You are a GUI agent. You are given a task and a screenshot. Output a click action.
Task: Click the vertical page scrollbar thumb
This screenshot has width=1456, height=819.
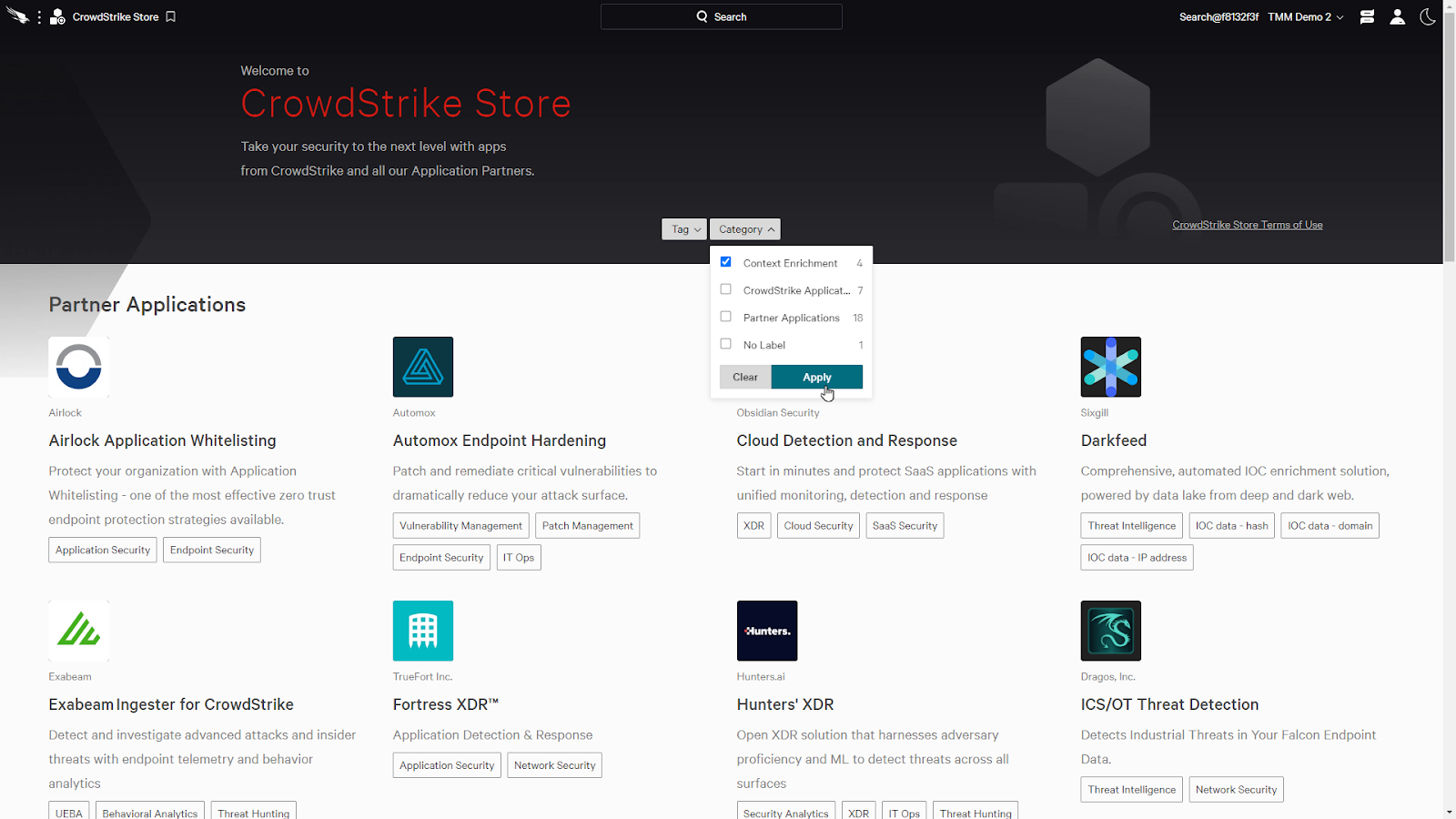[1449, 136]
